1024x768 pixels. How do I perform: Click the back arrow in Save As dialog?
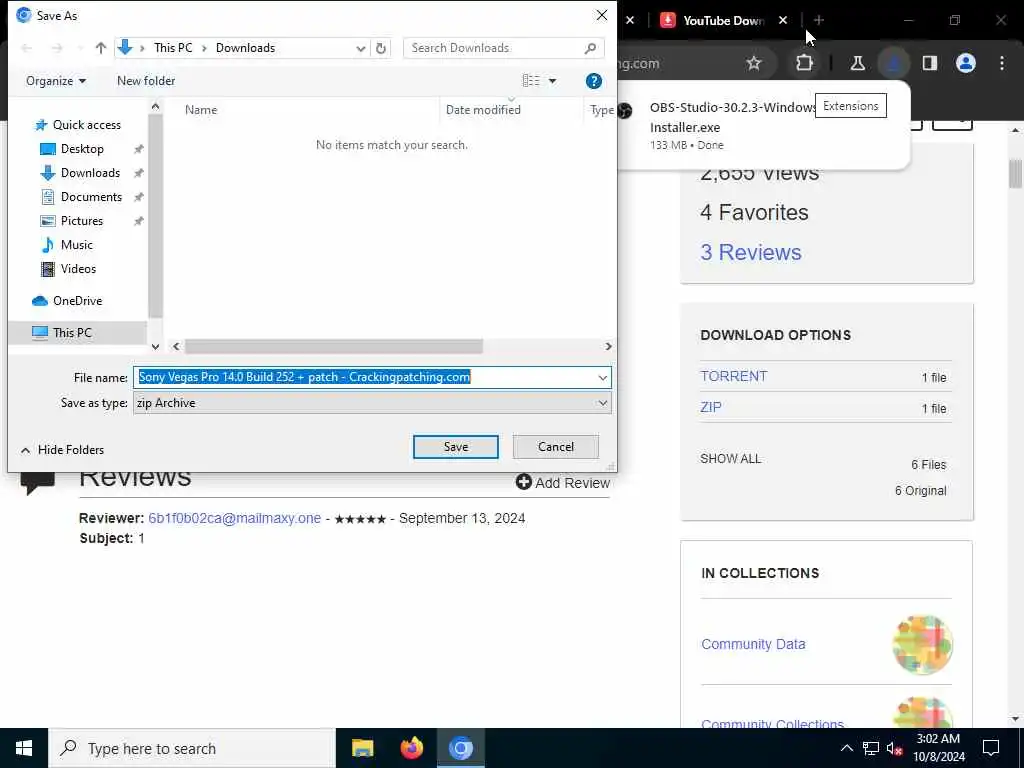coord(27,48)
